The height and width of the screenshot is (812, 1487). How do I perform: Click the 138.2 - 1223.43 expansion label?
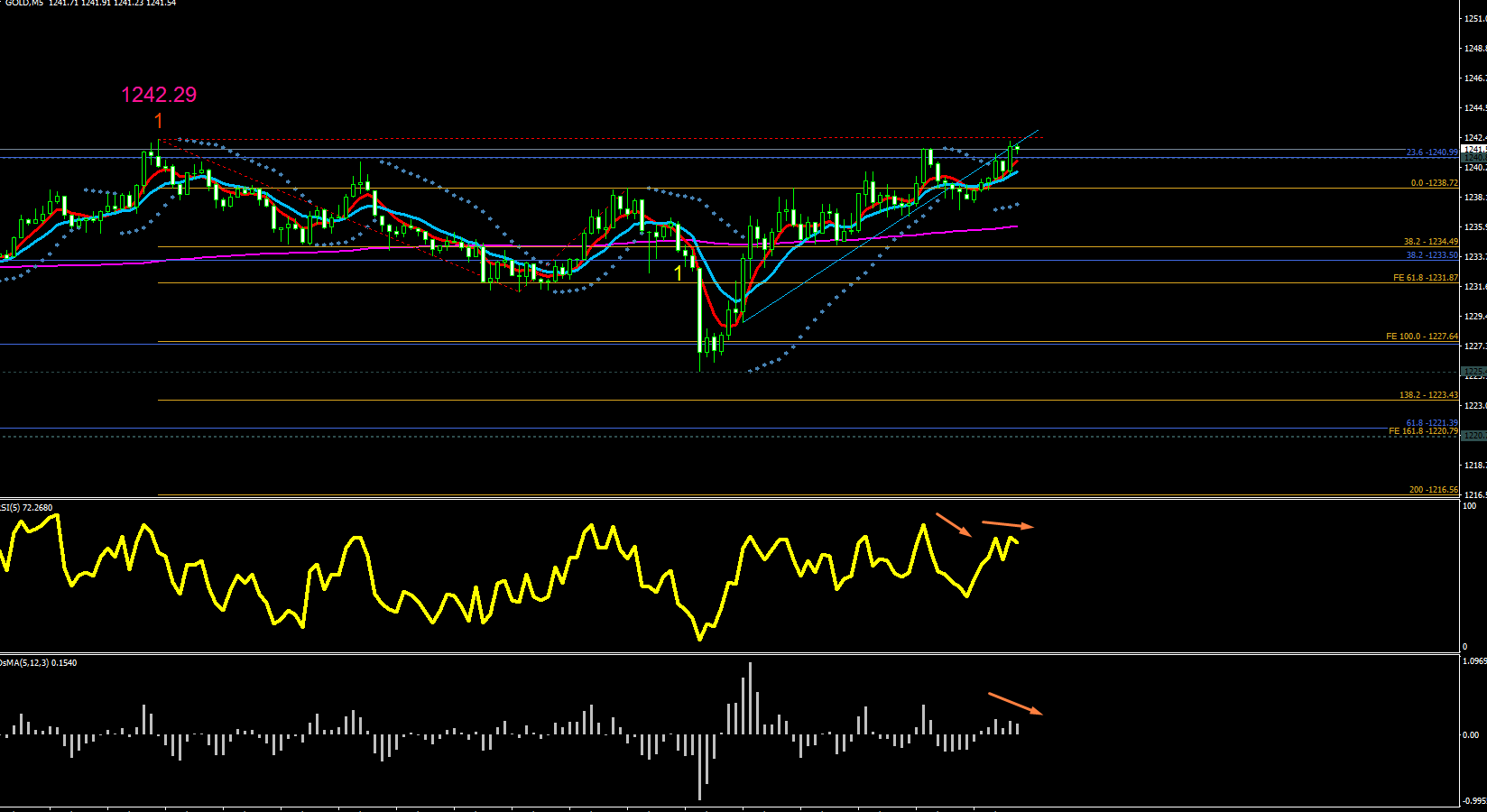(x=1428, y=395)
